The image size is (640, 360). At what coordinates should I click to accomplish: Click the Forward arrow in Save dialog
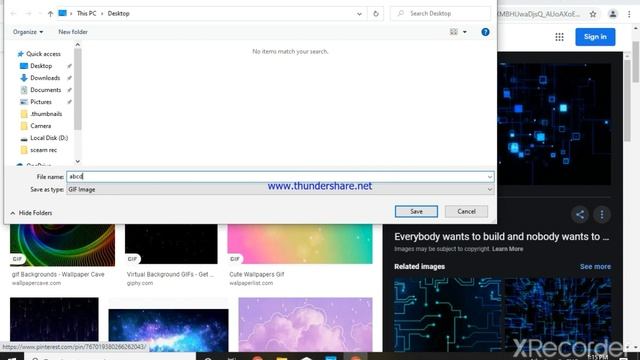pyautogui.click(x=28, y=14)
